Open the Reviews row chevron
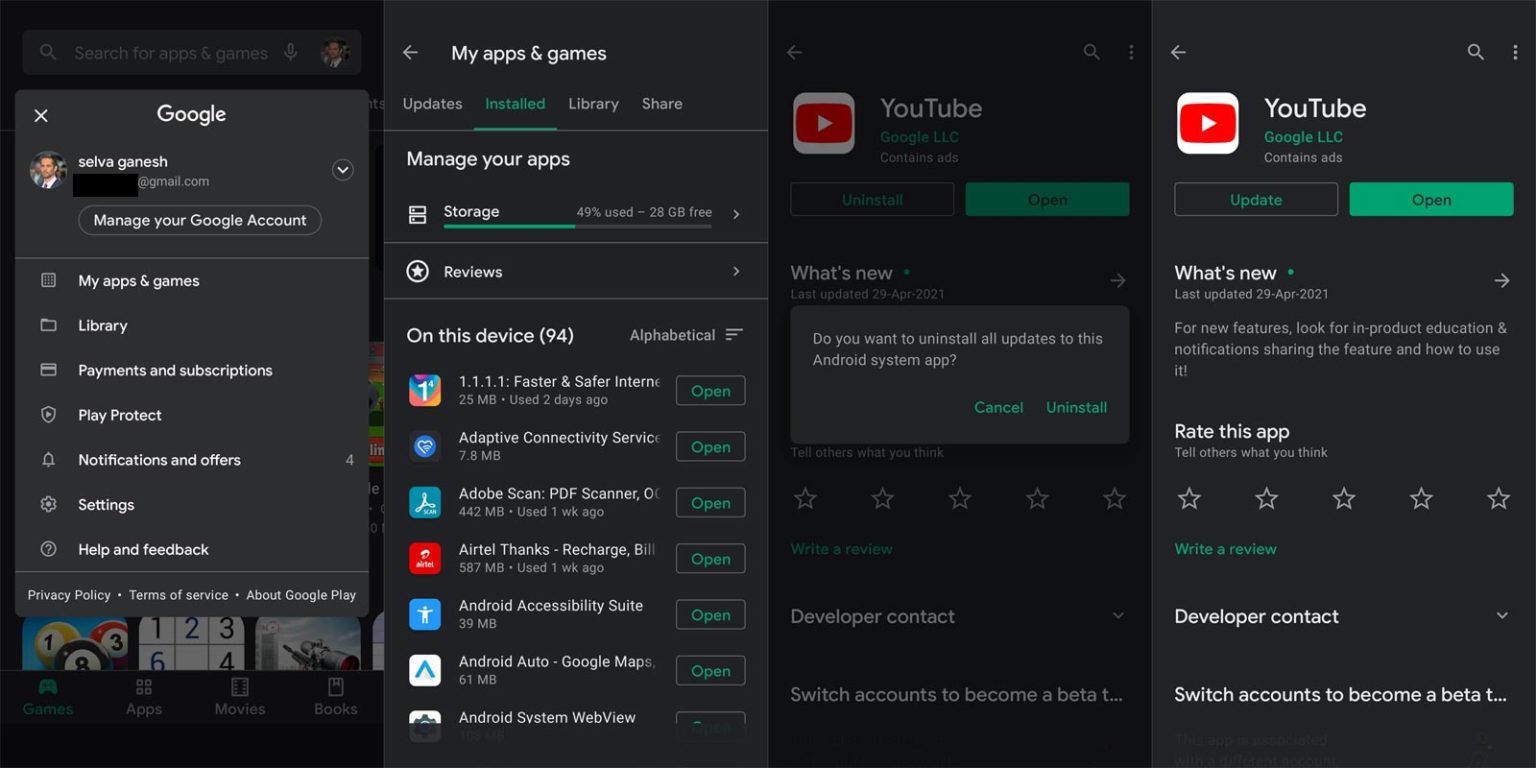1536x768 pixels. [x=736, y=271]
